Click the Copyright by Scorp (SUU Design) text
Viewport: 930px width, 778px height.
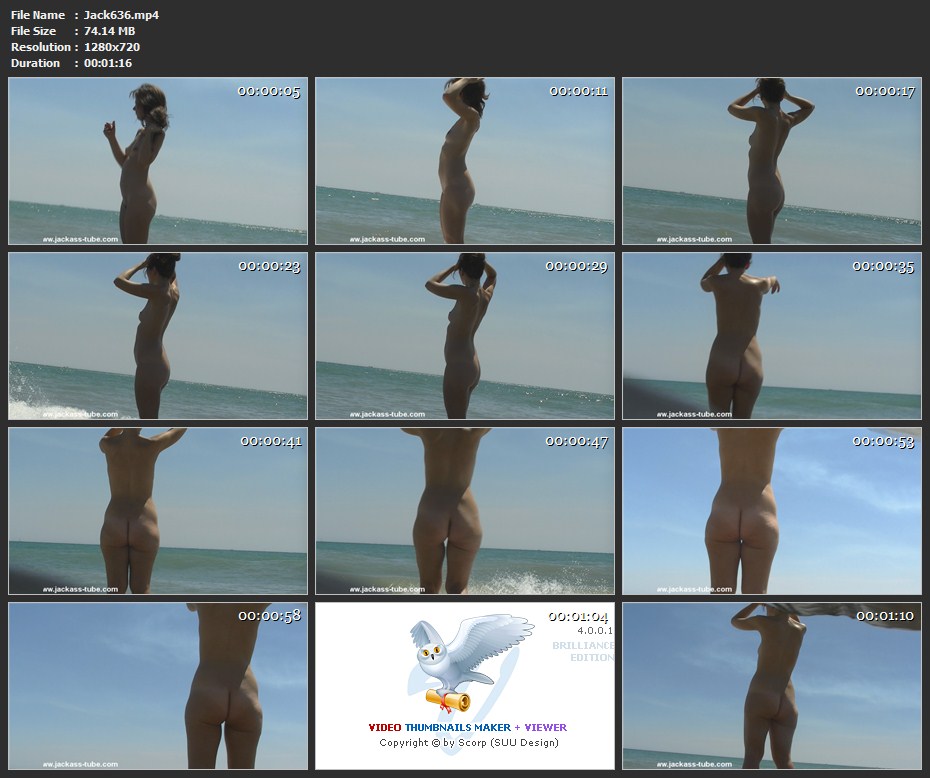point(468,743)
